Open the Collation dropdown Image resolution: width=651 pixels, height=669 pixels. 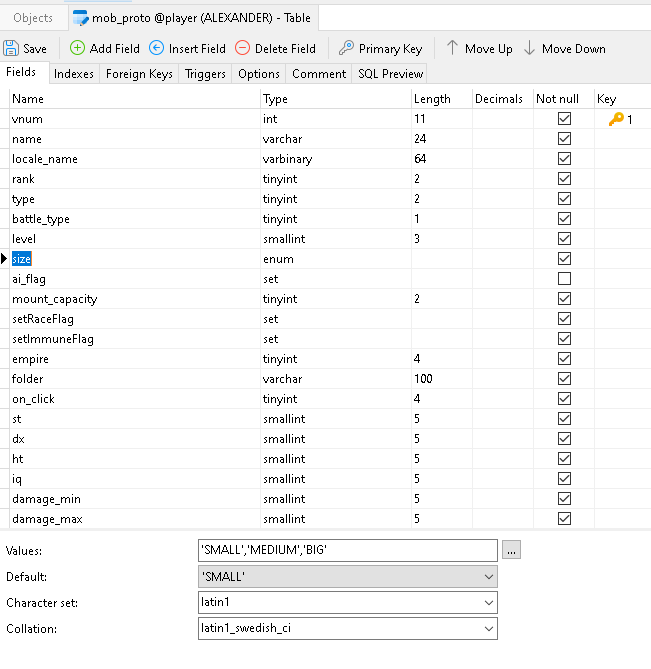pos(488,629)
